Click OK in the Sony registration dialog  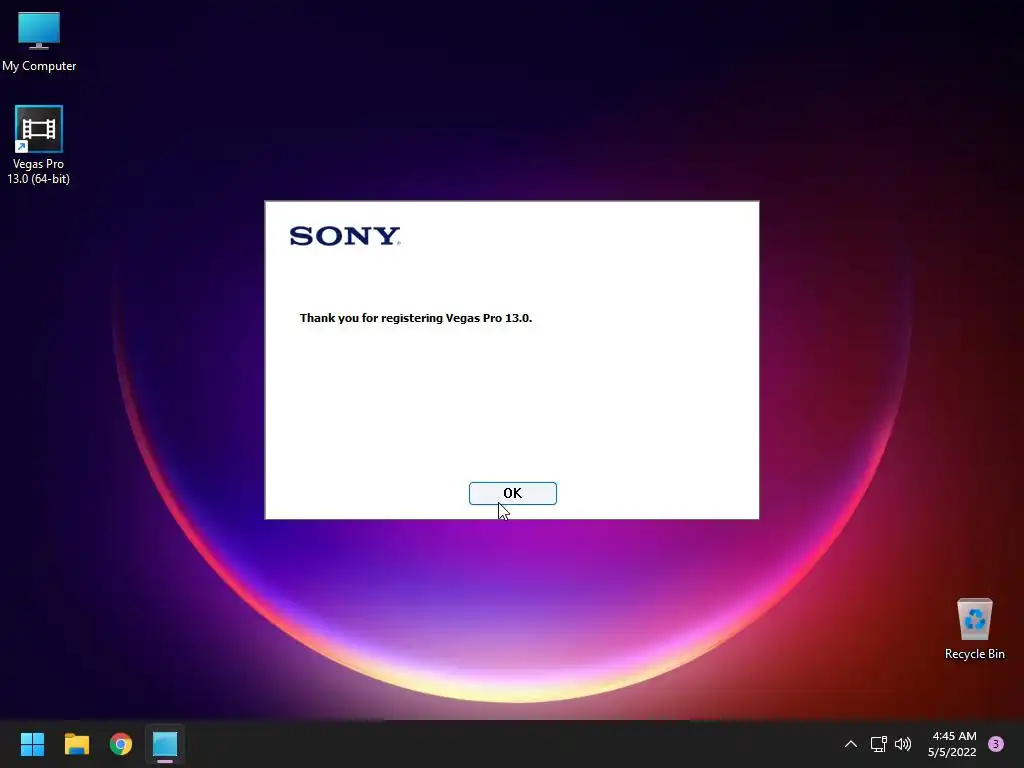click(x=513, y=493)
